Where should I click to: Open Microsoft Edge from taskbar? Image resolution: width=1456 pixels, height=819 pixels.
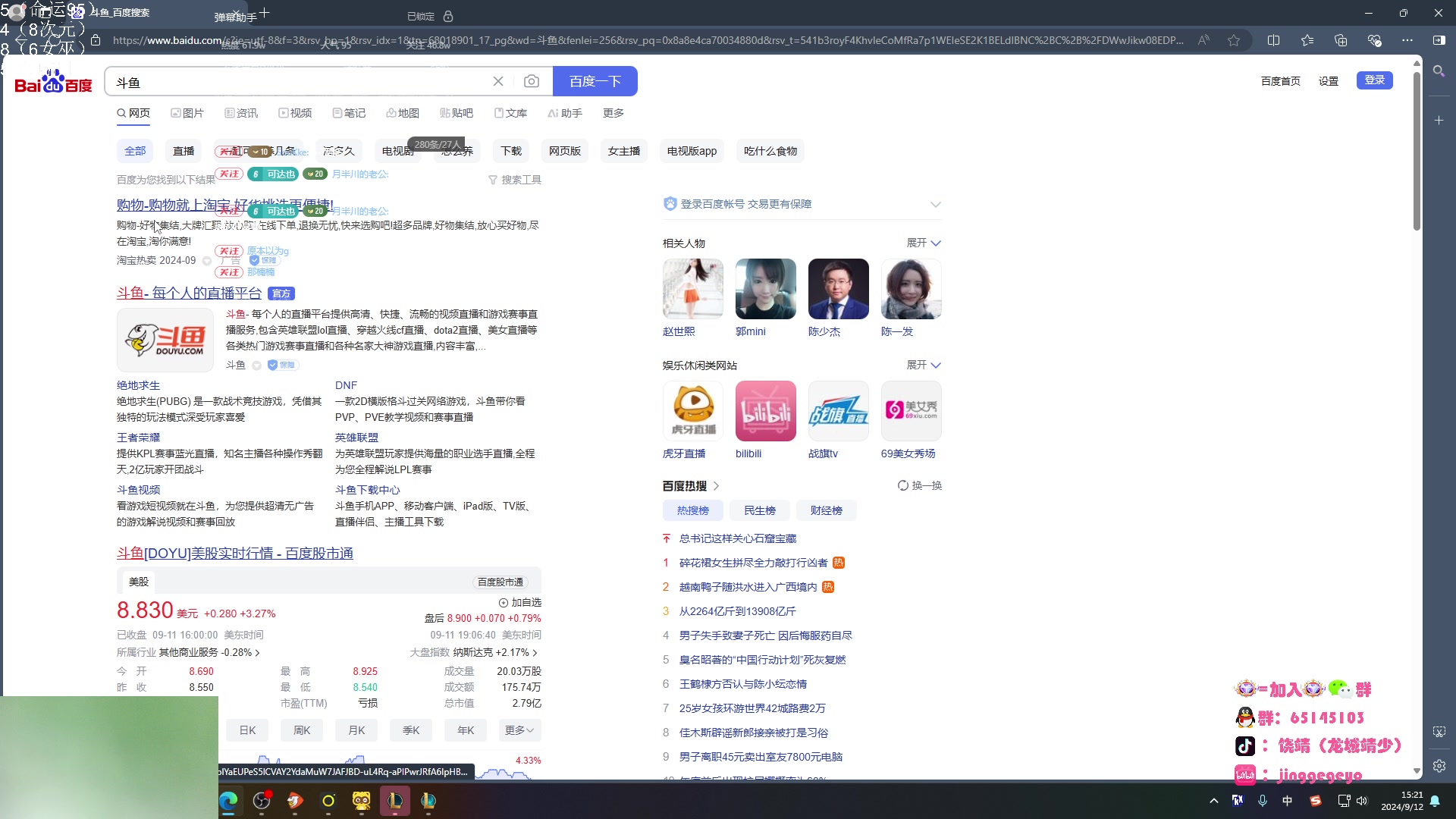pyautogui.click(x=228, y=801)
